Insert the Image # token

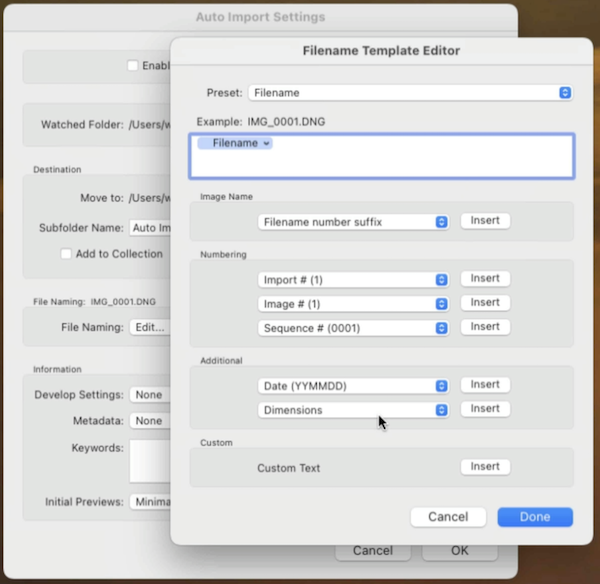[485, 303]
